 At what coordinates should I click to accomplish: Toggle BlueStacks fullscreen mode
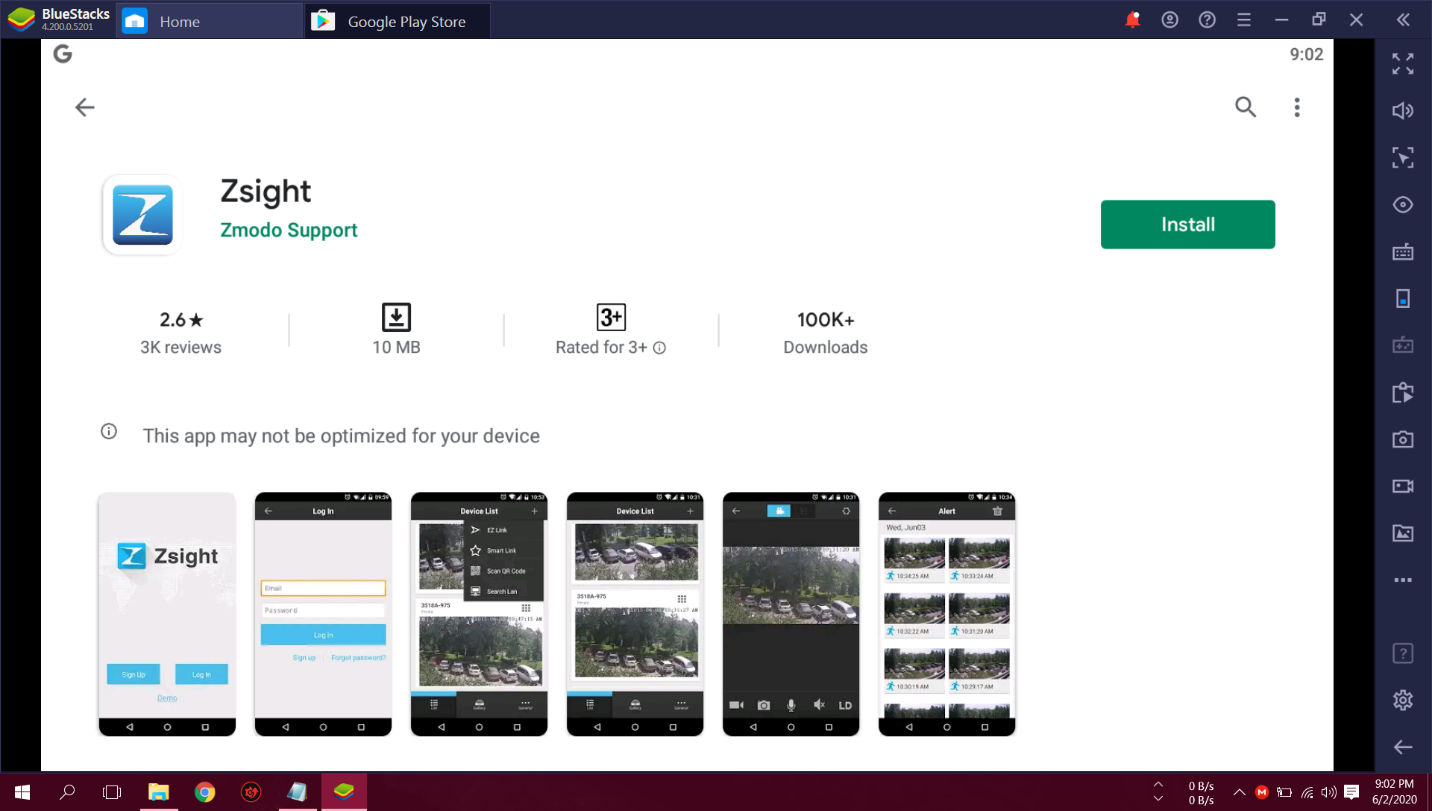tap(1403, 64)
